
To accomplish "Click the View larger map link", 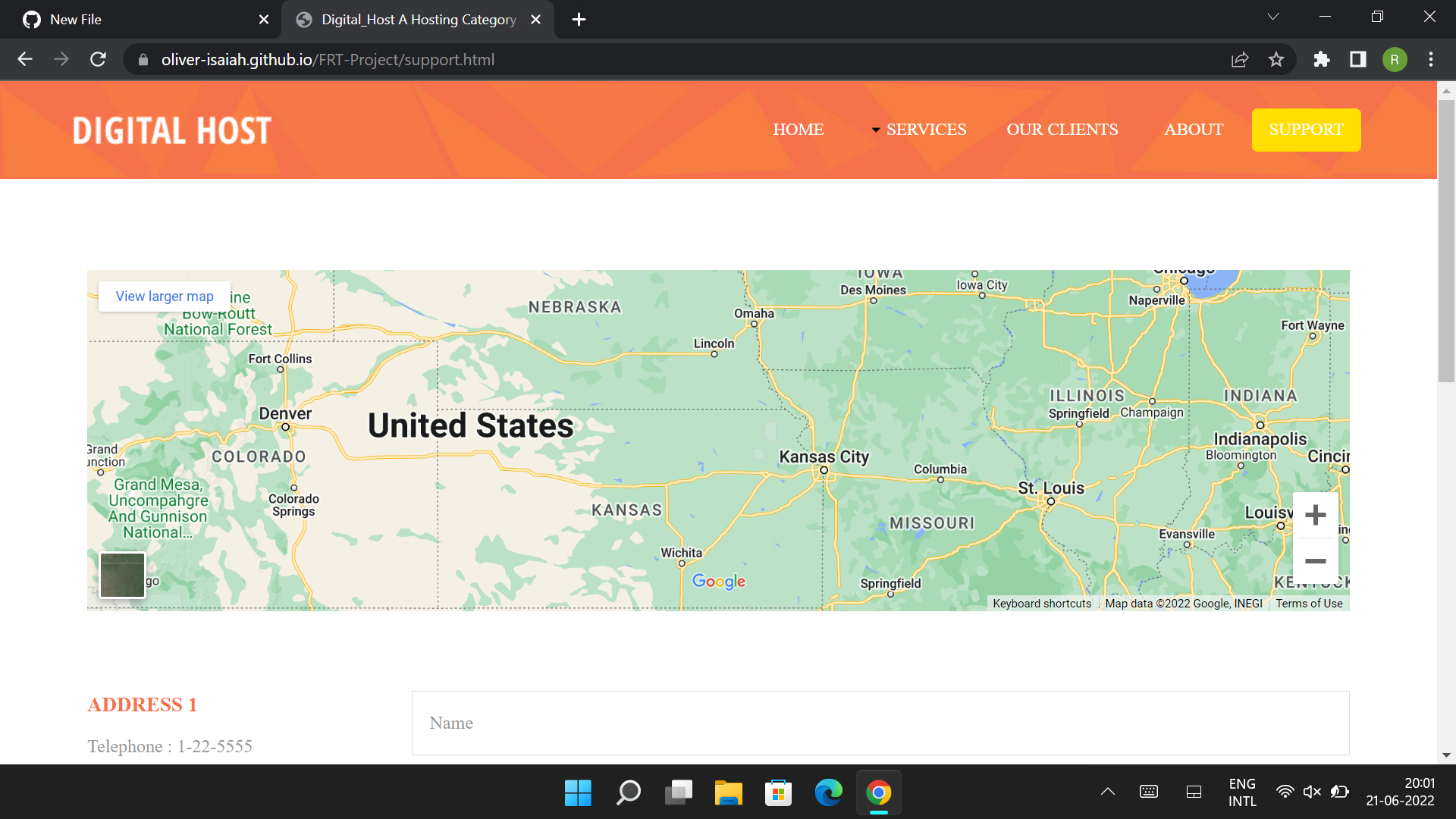I will tap(163, 296).
